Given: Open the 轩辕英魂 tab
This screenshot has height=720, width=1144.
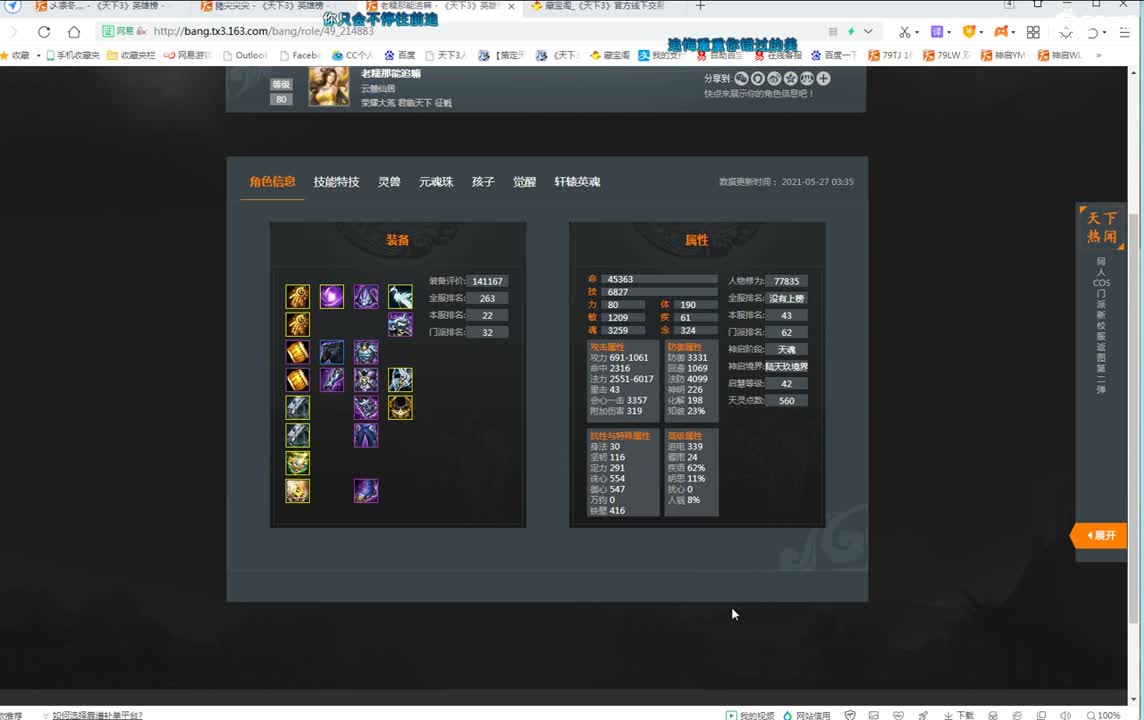Looking at the screenshot, I should pos(577,182).
